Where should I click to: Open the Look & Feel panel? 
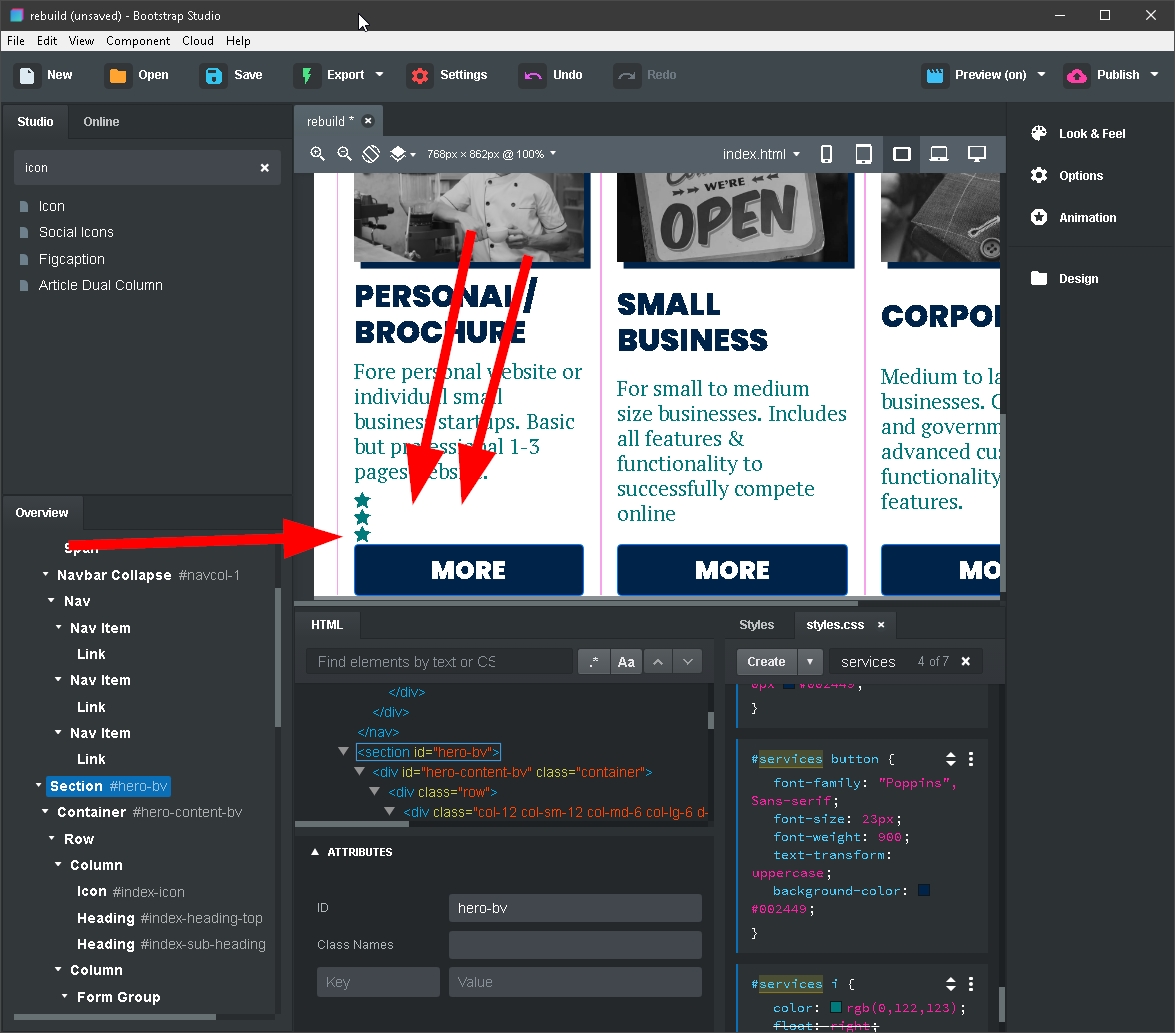click(1078, 133)
